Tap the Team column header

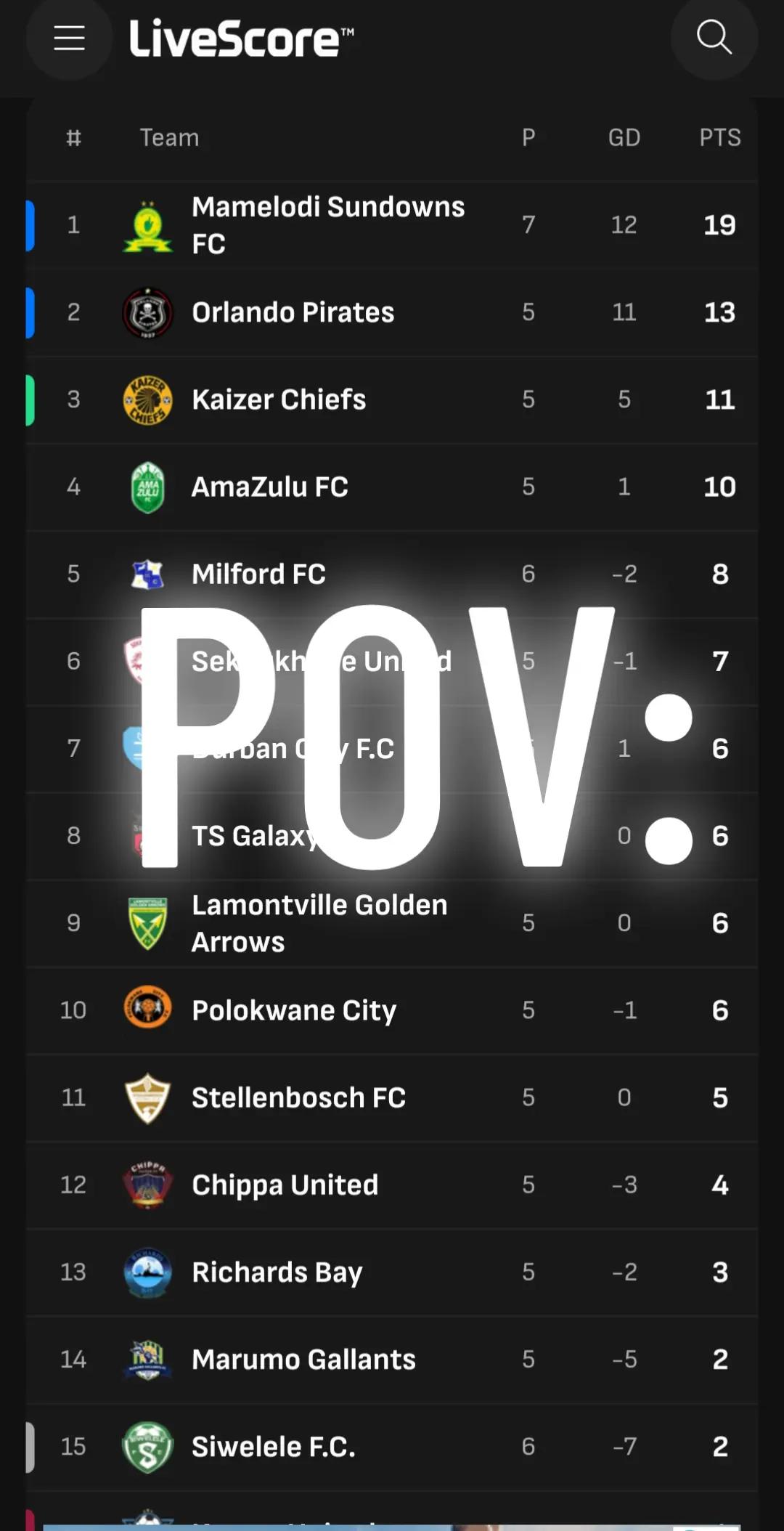tap(169, 137)
